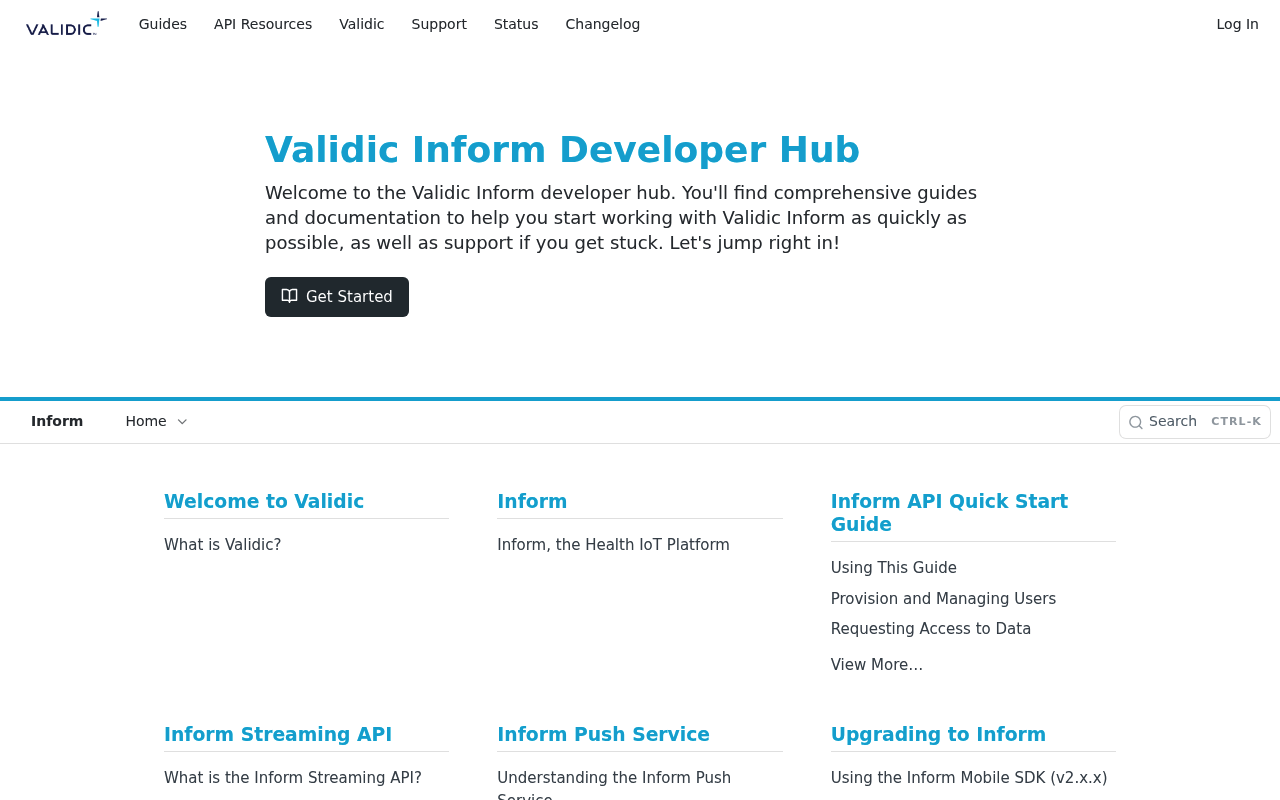Open Understanding the Inform Push Service

tap(614, 785)
